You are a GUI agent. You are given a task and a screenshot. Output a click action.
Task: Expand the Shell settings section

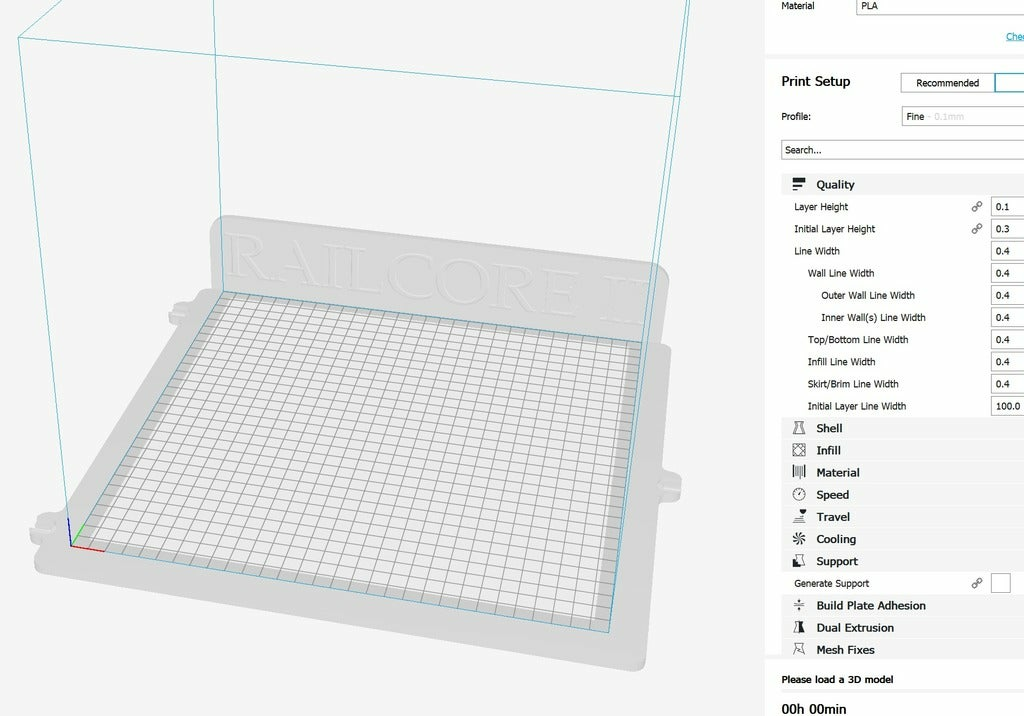(903, 428)
